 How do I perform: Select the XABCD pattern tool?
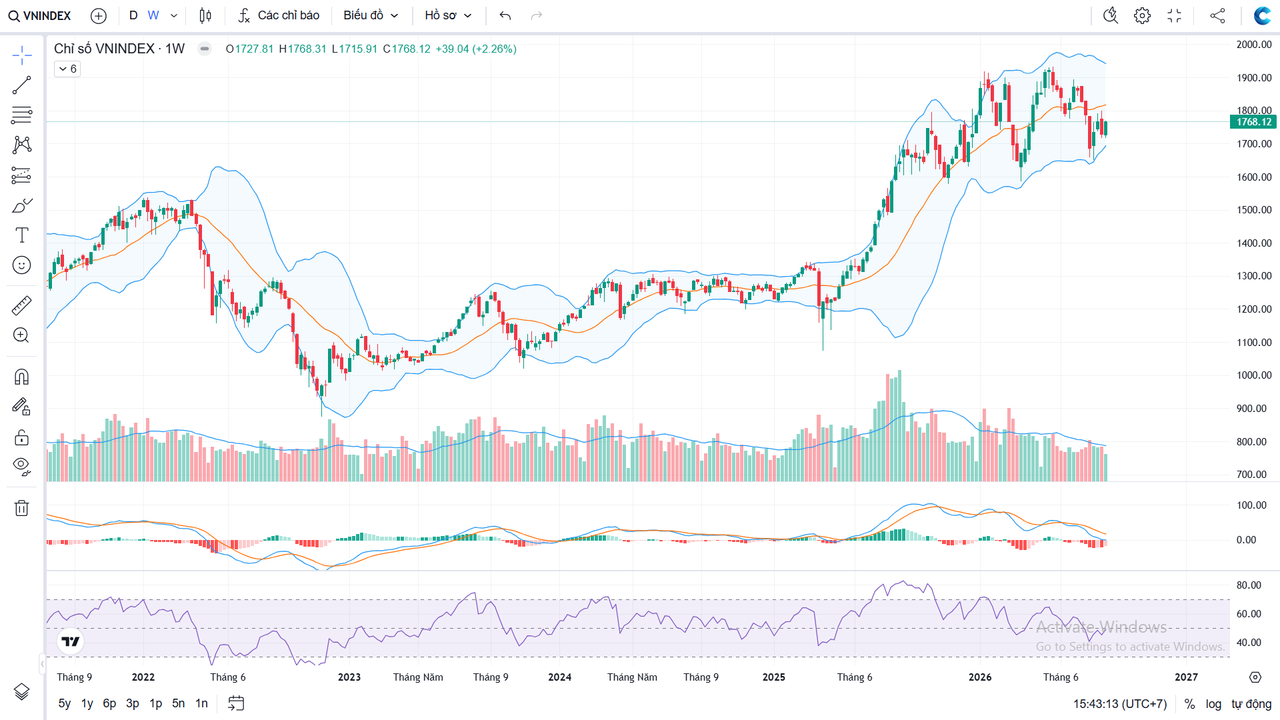click(21, 145)
